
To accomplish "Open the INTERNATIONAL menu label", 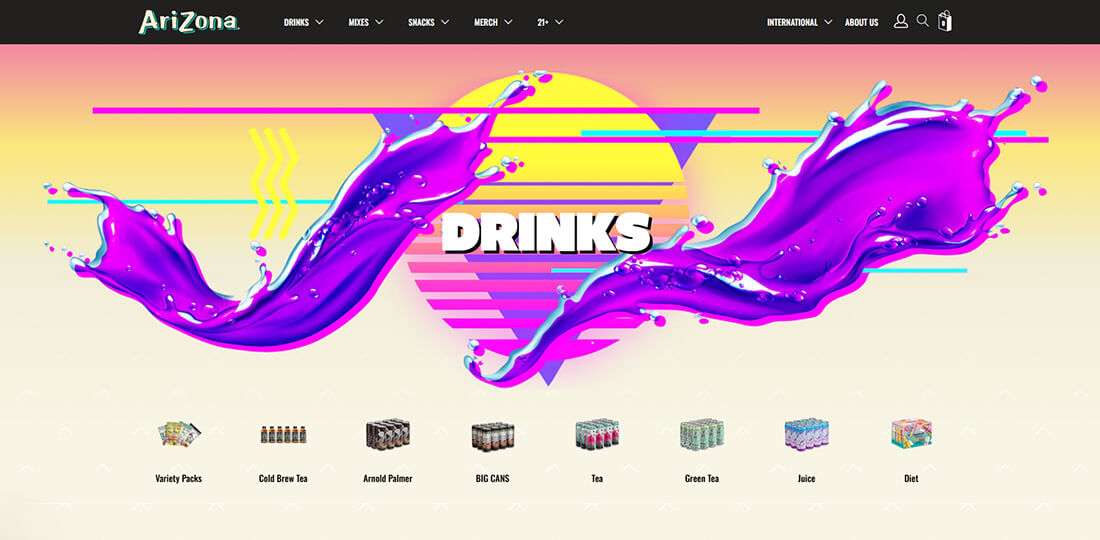I will (x=792, y=22).
